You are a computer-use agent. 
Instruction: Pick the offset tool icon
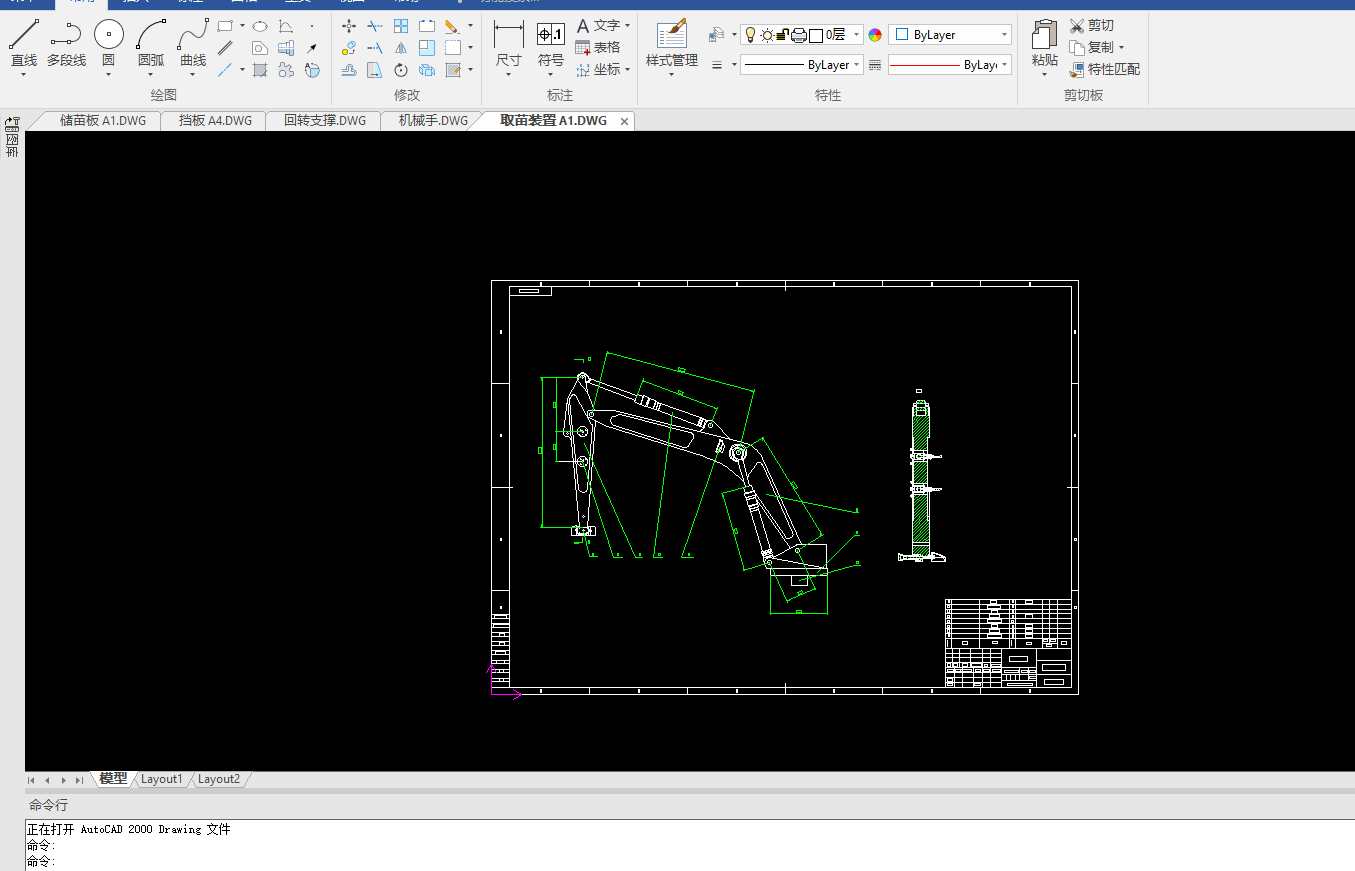(x=349, y=70)
